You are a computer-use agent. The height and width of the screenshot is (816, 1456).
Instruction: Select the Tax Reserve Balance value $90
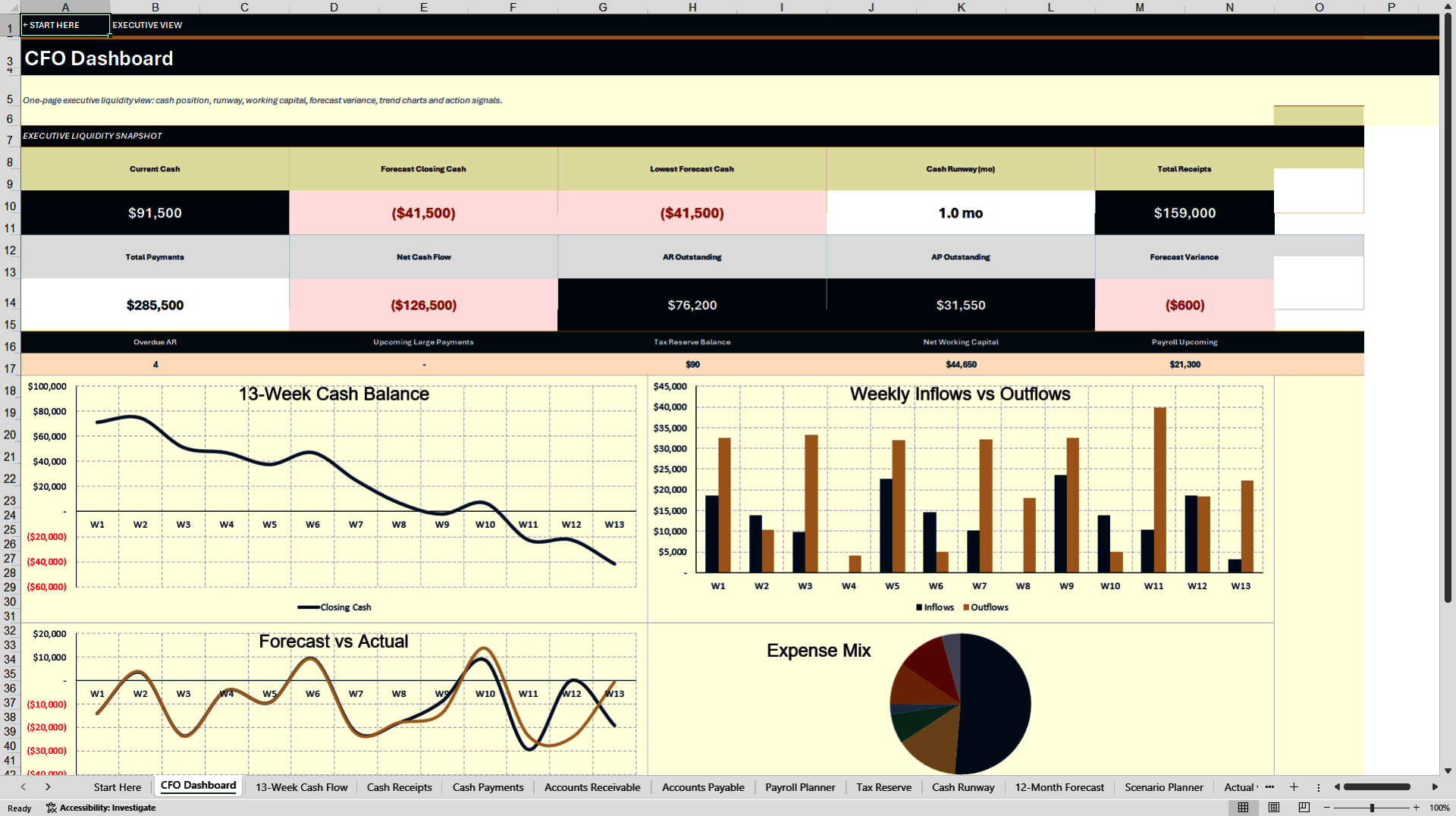(x=692, y=365)
